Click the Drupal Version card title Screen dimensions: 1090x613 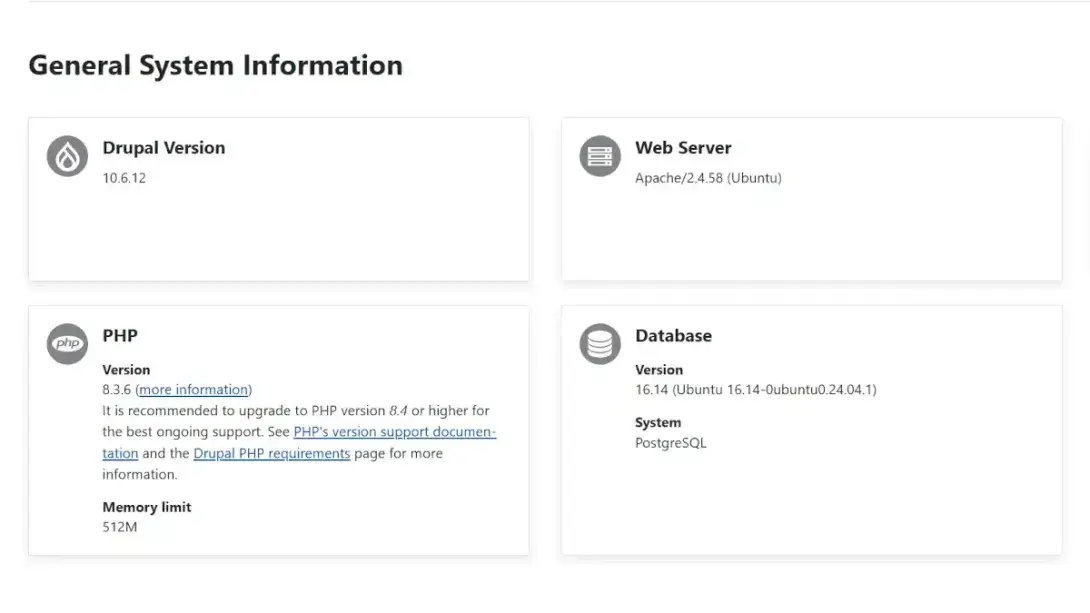click(163, 148)
